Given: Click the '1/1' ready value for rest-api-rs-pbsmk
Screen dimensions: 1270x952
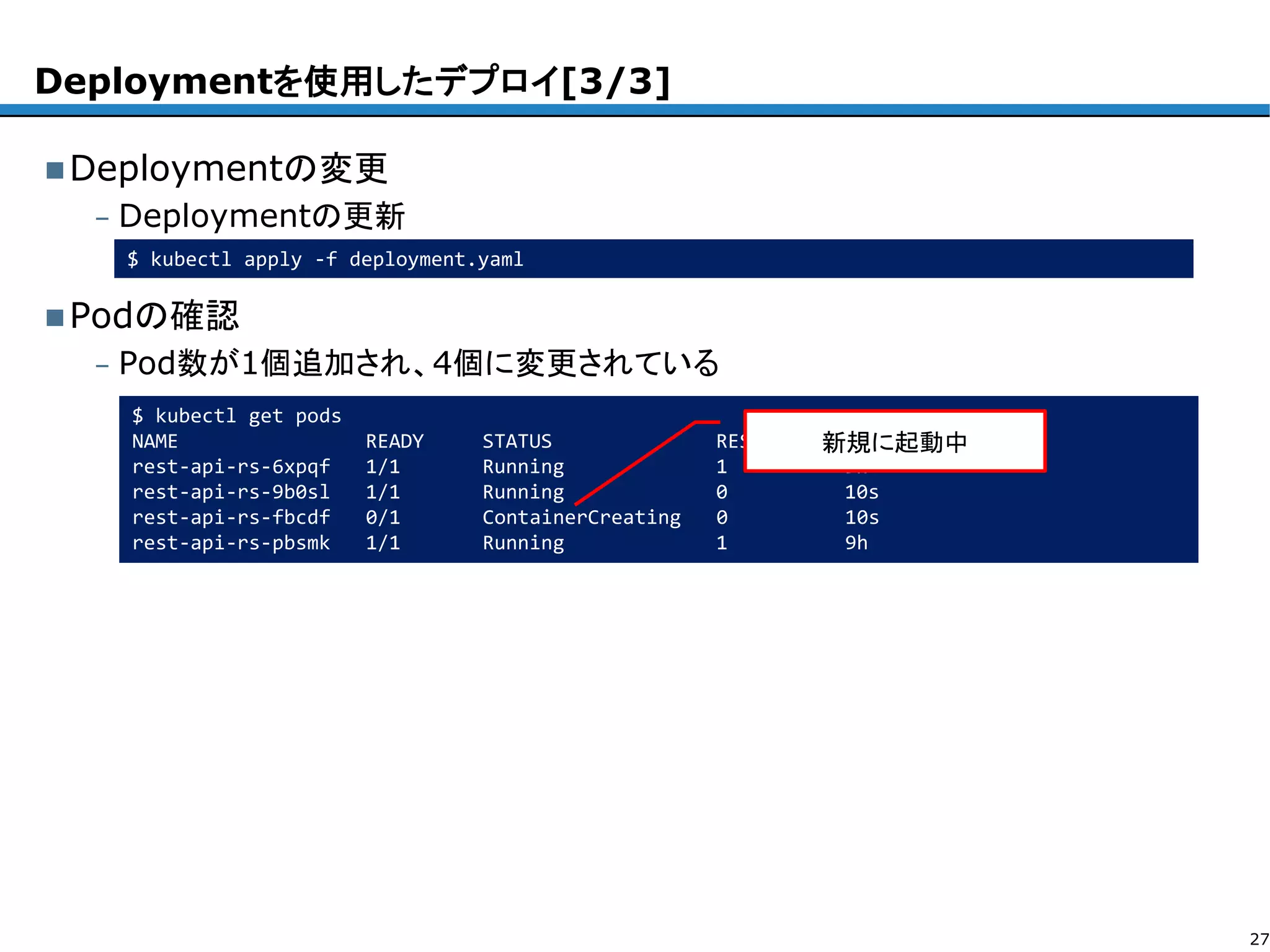Looking at the screenshot, I should pyautogui.click(x=383, y=543).
